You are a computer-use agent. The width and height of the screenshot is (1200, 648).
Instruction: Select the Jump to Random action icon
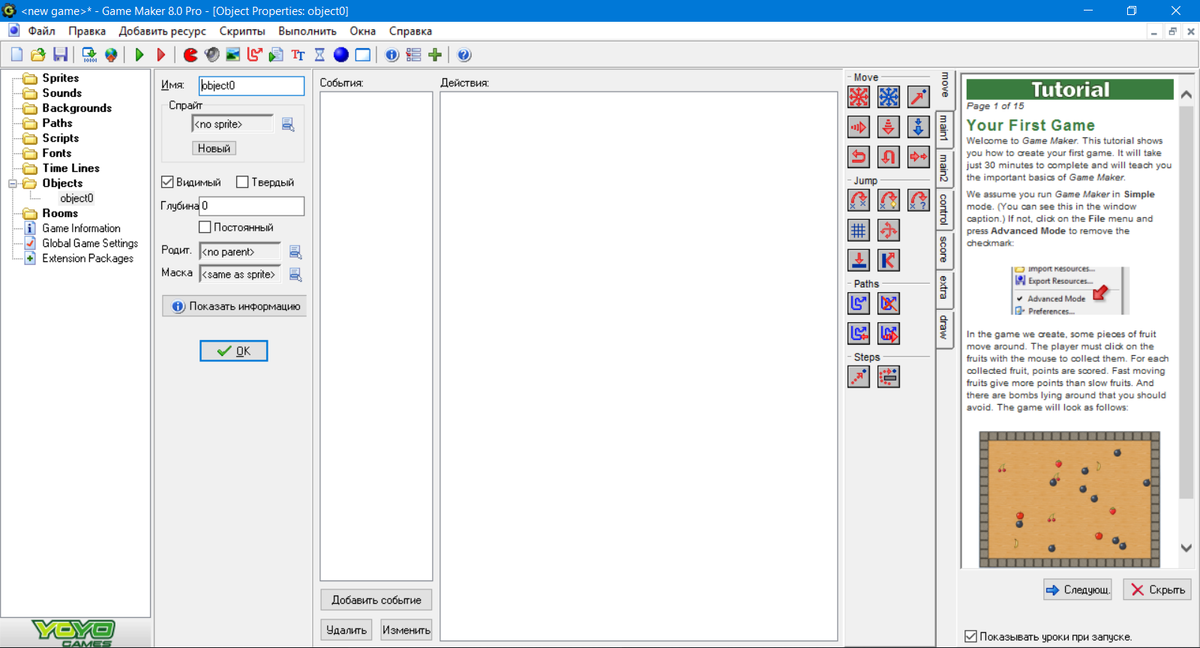[x=919, y=200]
